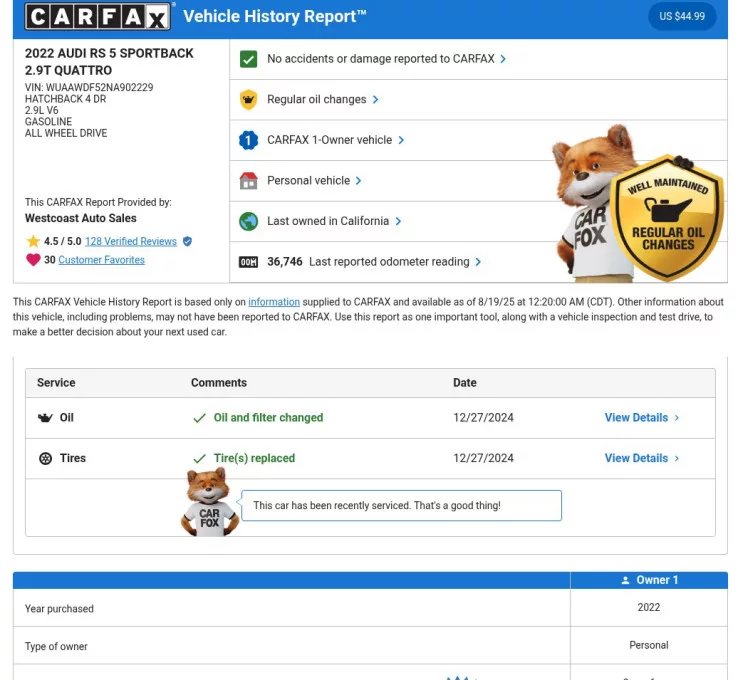Open the Customer Favorites link
Image resolution: width=743 pixels, height=680 pixels.
click(x=101, y=260)
